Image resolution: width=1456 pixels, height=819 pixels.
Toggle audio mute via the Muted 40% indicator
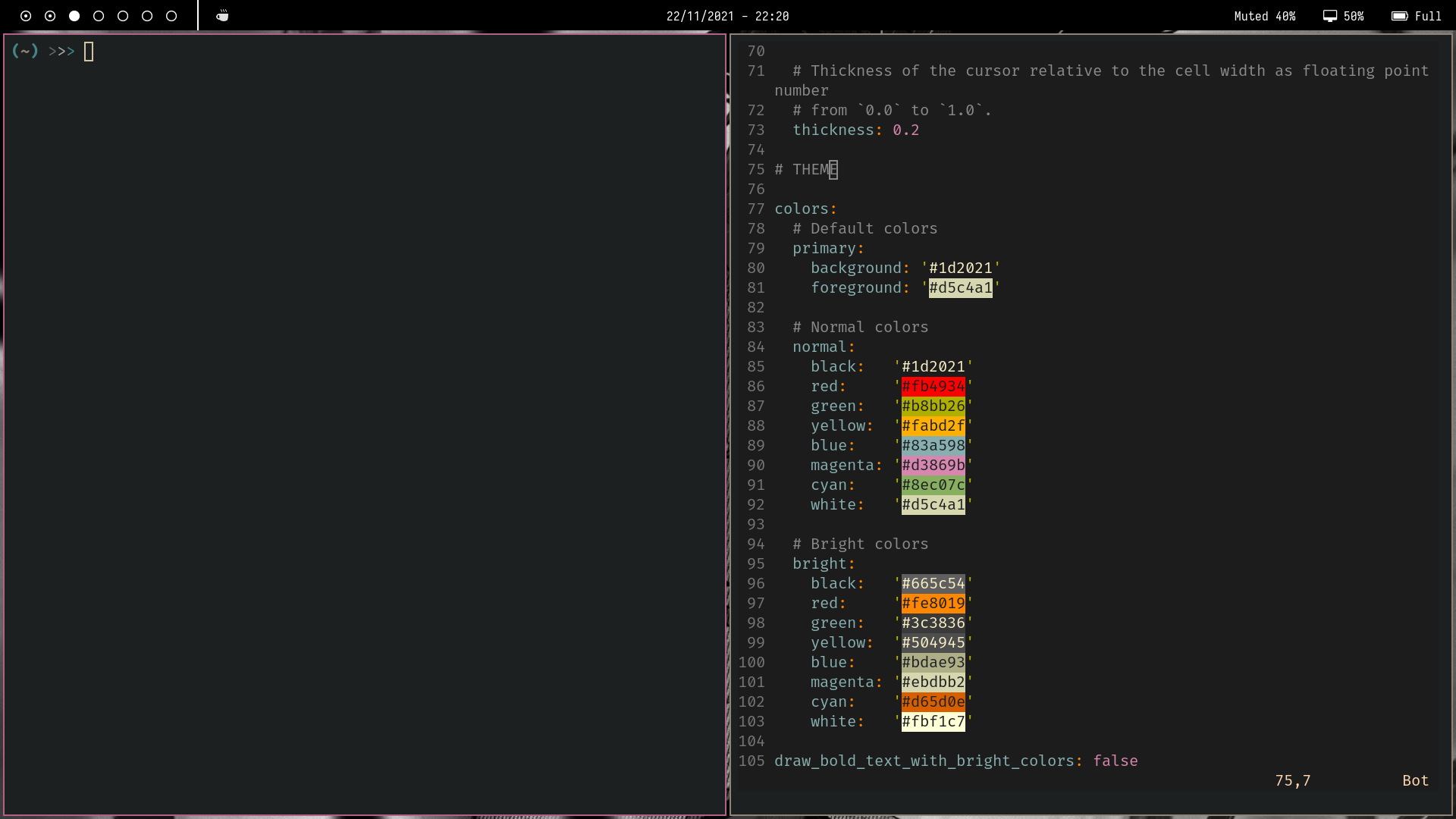tap(1263, 15)
